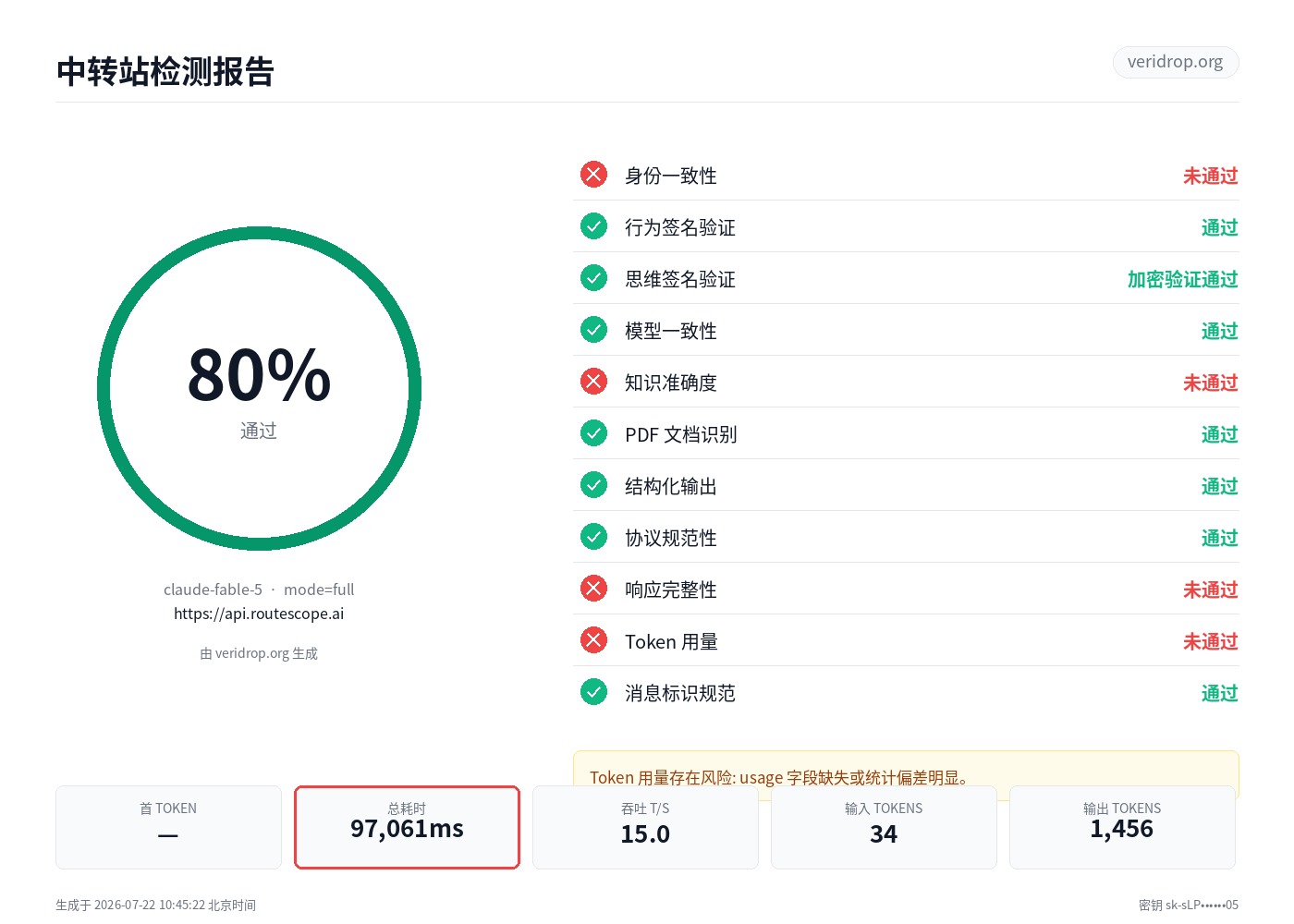The width and height of the screenshot is (1294, 924).
Task: Open the https://api.routescope.ai link
Action: pos(259,614)
